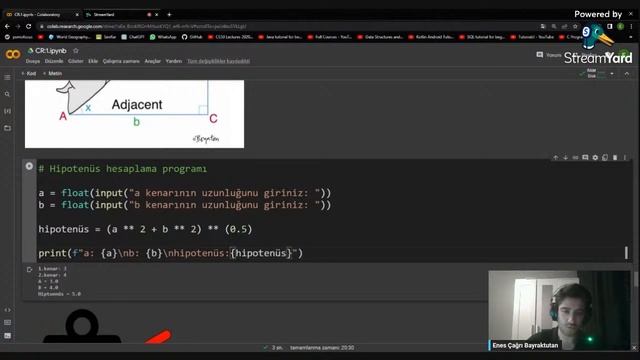Open find and replace in sidebar
This screenshot has height=360, width=640.
click(x=7, y=94)
